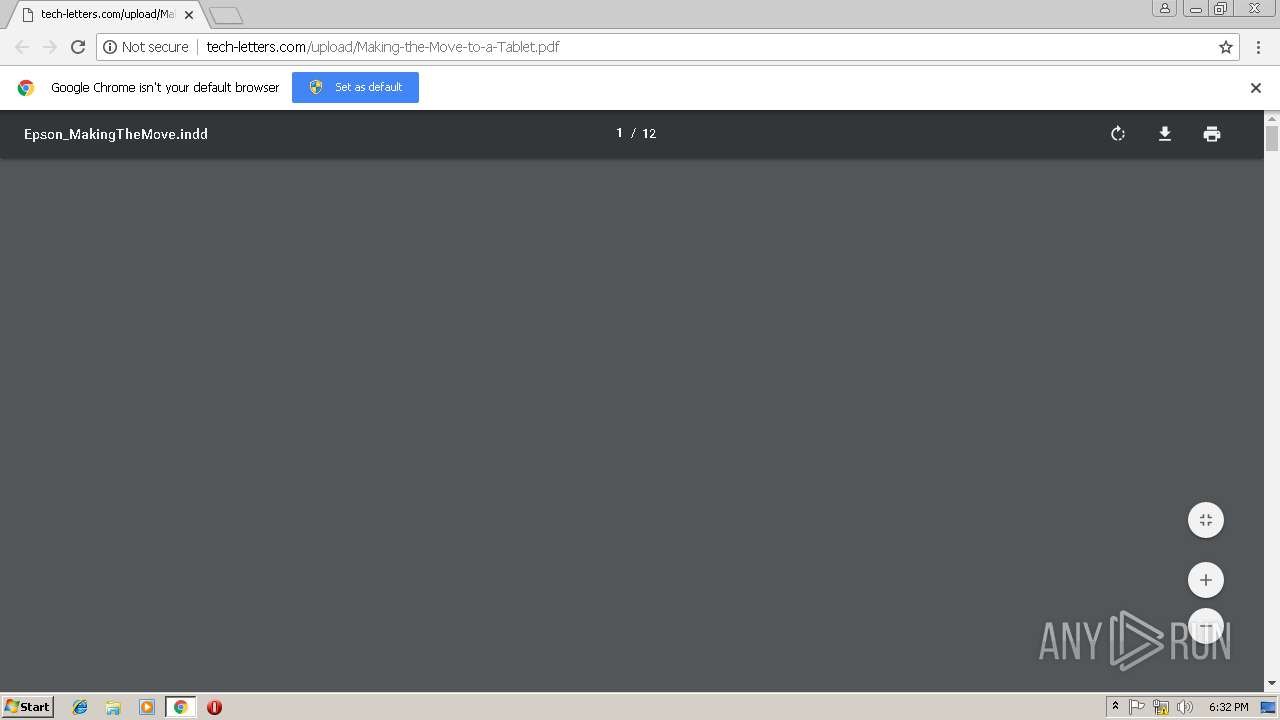Image resolution: width=1280 pixels, height=720 pixels.
Task: Reload the current page
Action: (78, 47)
